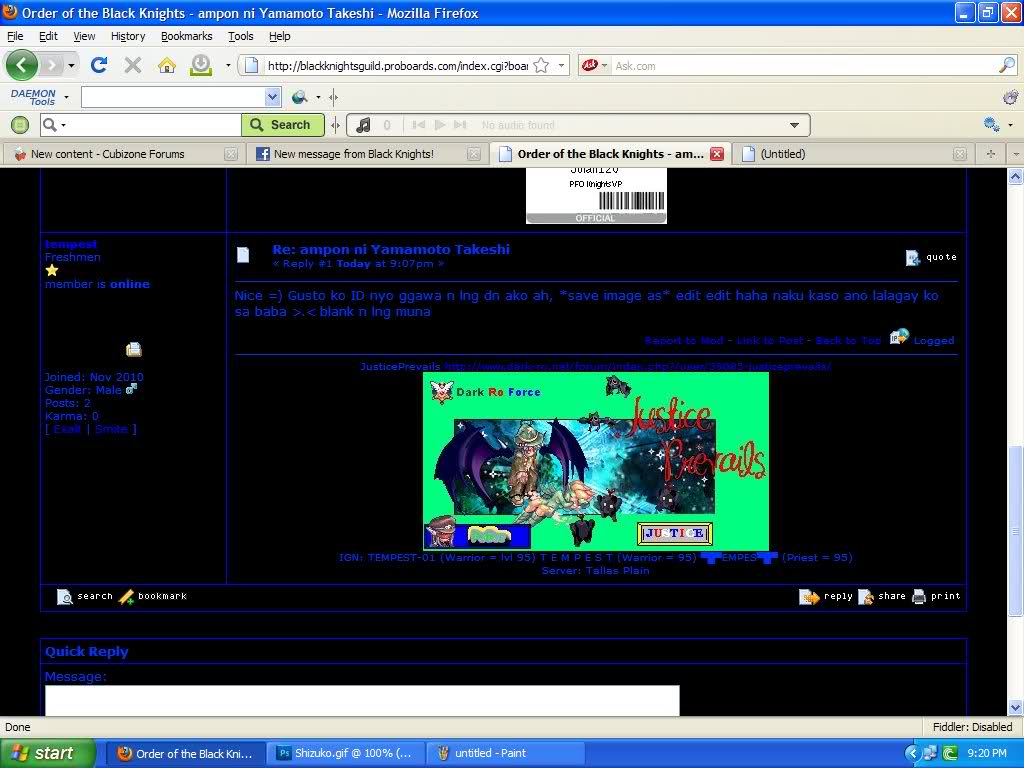Open the search type dropdown by magnifier
The image size is (1024, 768).
click(63, 125)
